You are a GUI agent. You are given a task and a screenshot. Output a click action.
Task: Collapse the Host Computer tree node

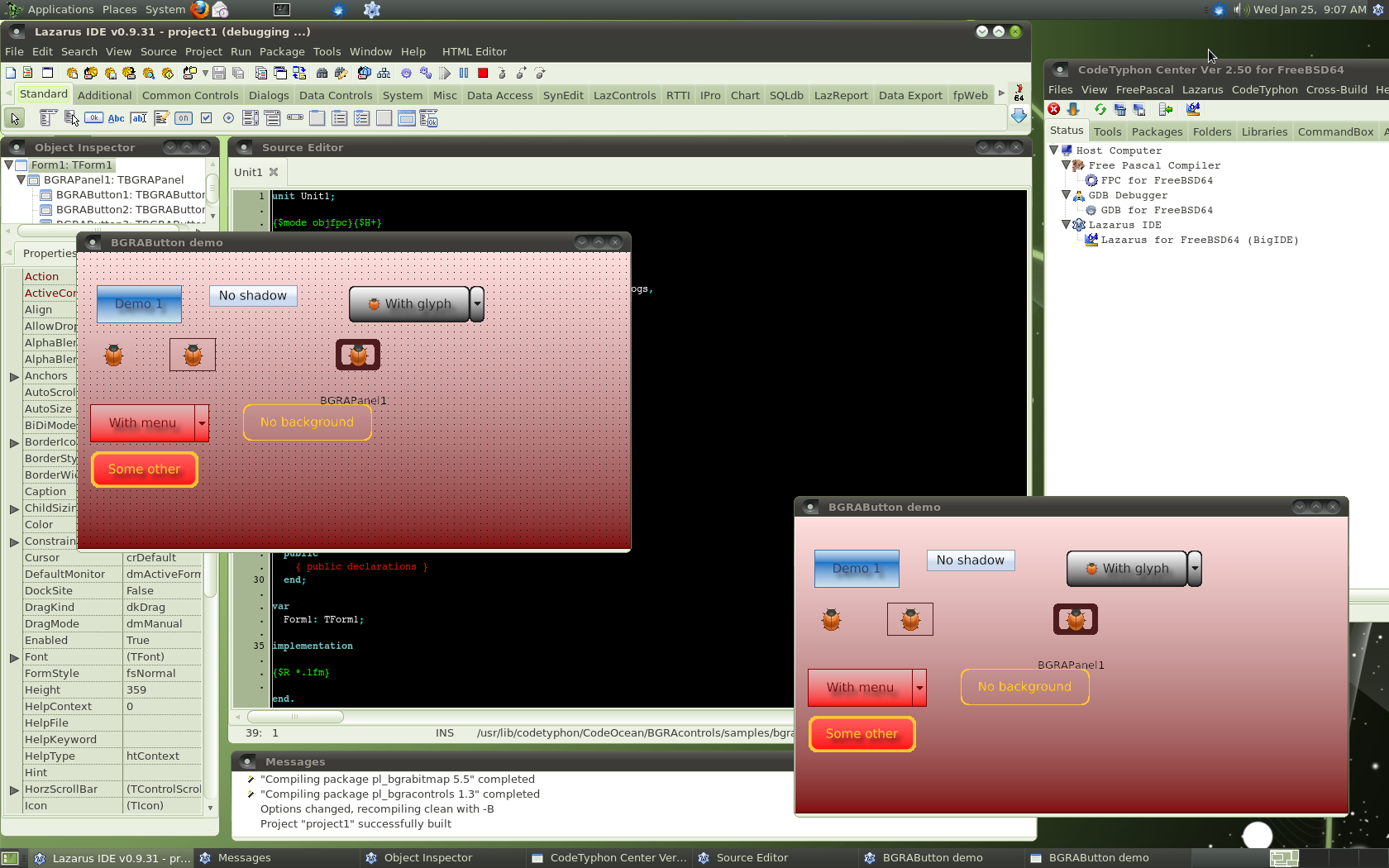[x=1054, y=150]
